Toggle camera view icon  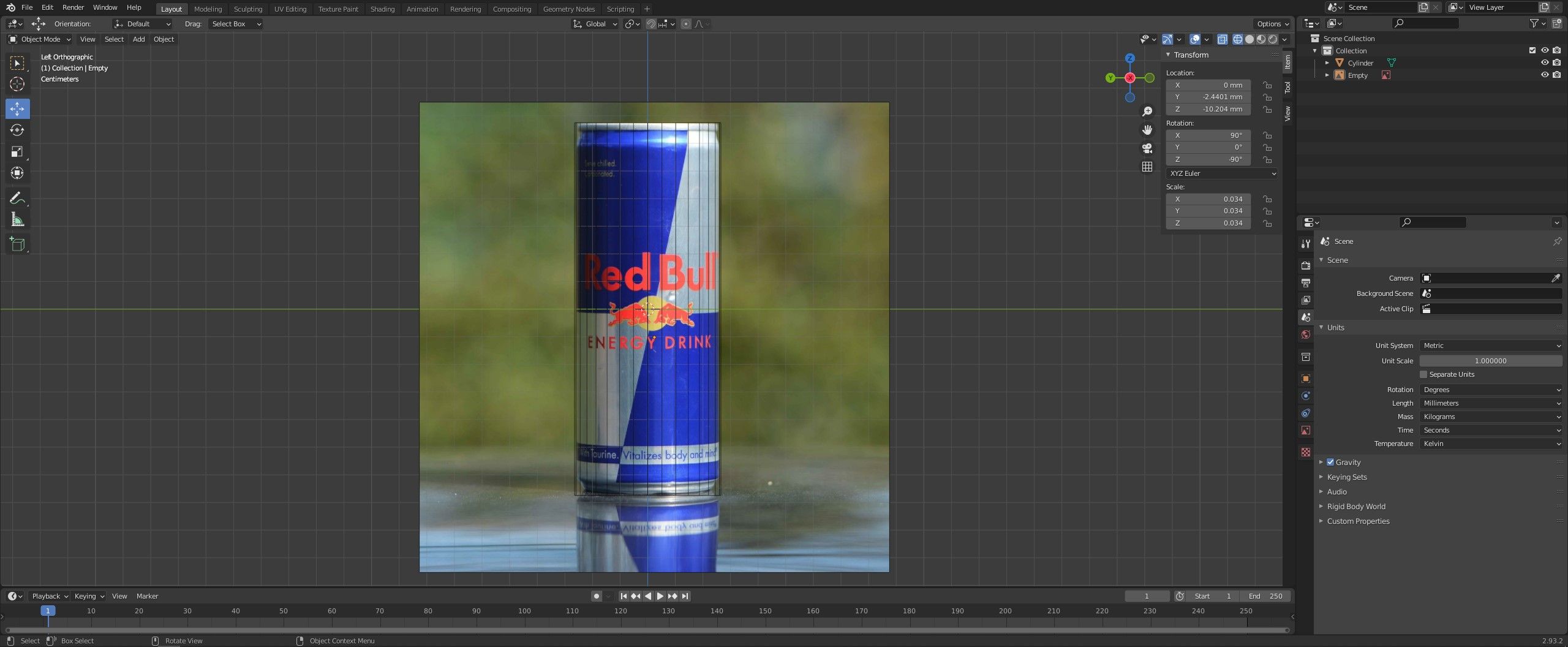coord(1147,148)
